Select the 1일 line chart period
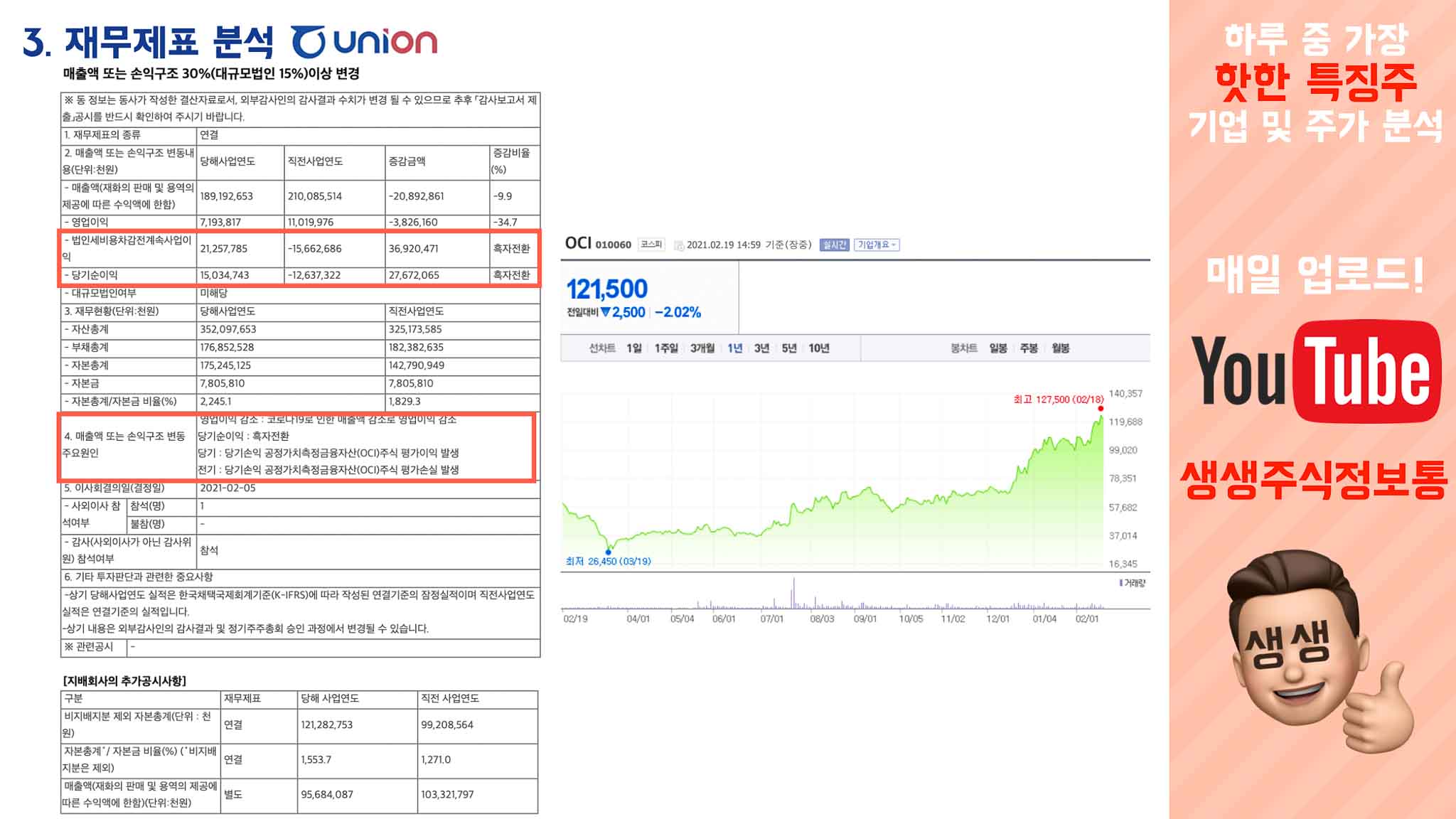 point(633,348)
